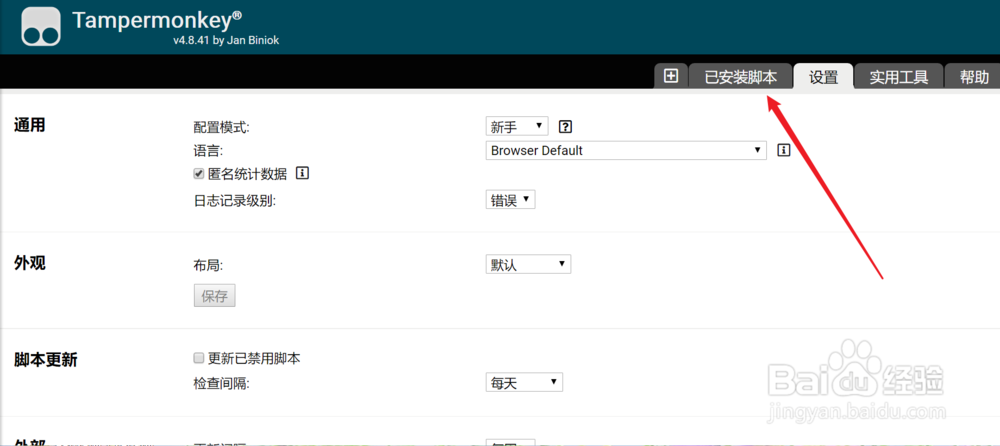Open the 配置模式 dropdown showing 新手
This screenshot has height=446, width=1000.
point(517,126)
